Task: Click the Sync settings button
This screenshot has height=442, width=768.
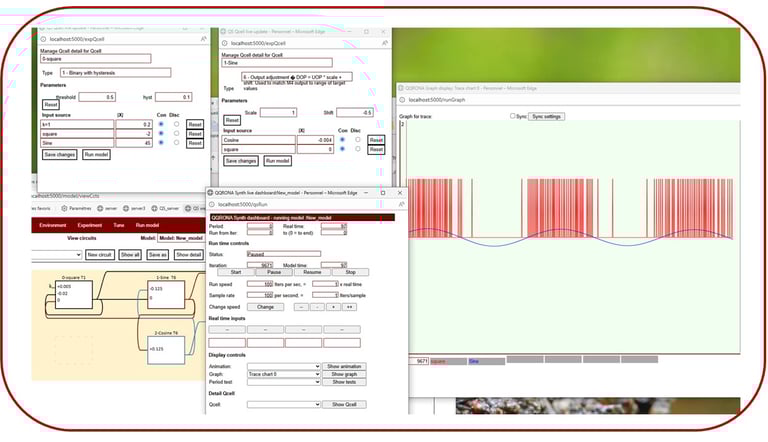Action: coord(547,117)
